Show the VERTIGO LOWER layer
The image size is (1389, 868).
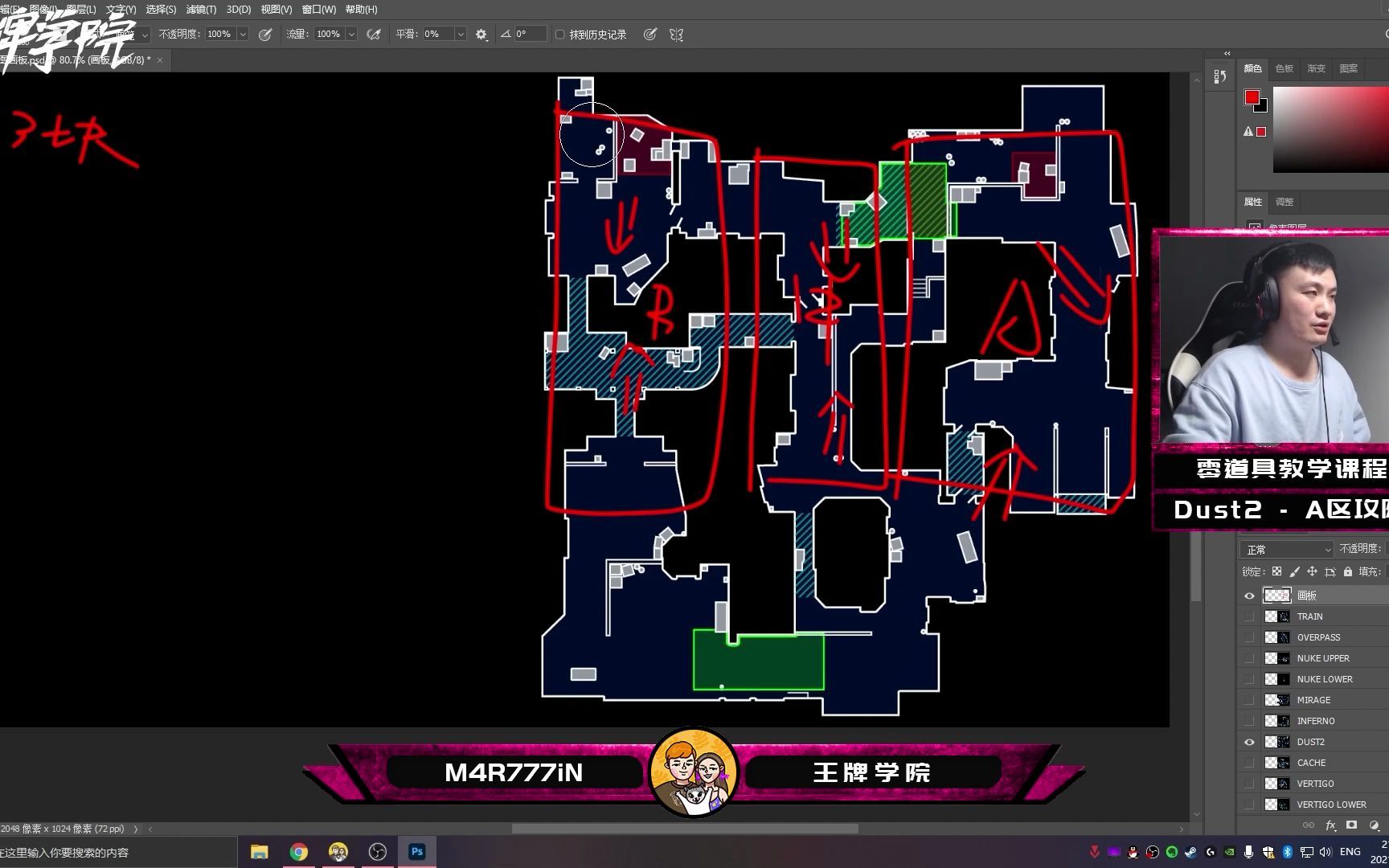pyautogui.click(x=1249, y=805)
